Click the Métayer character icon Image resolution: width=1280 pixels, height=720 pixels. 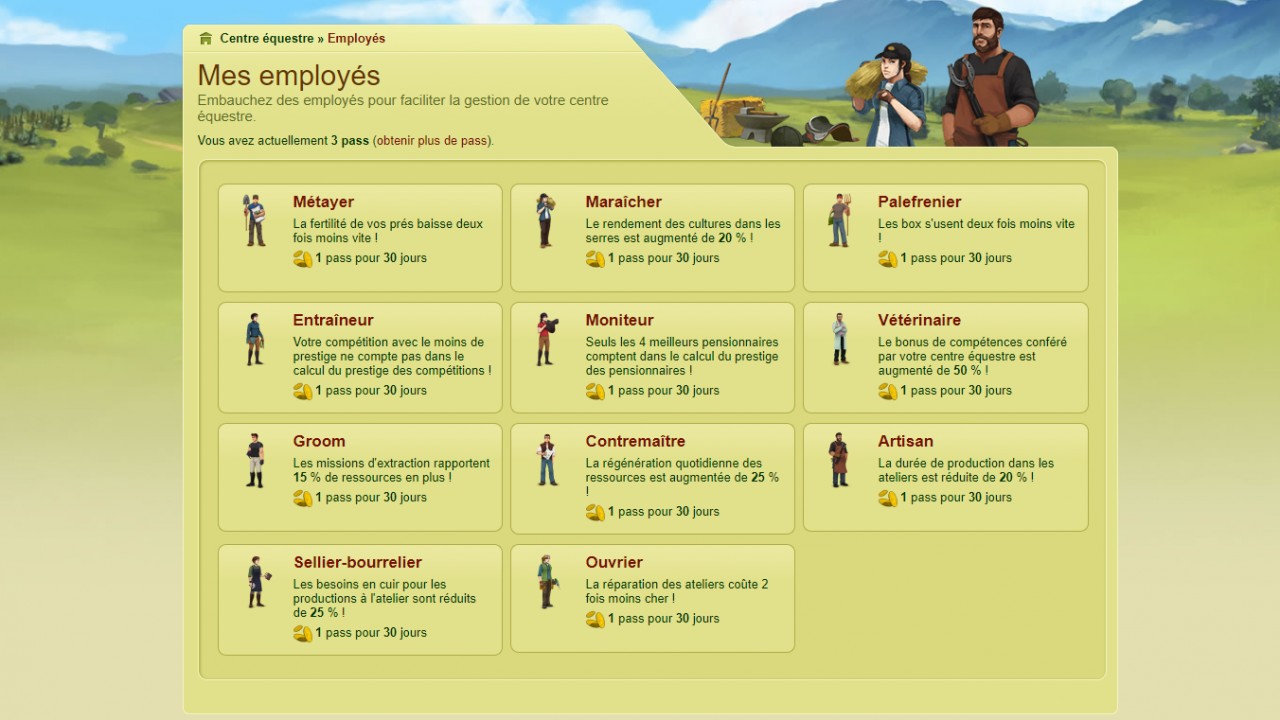(x=255, y=220)
